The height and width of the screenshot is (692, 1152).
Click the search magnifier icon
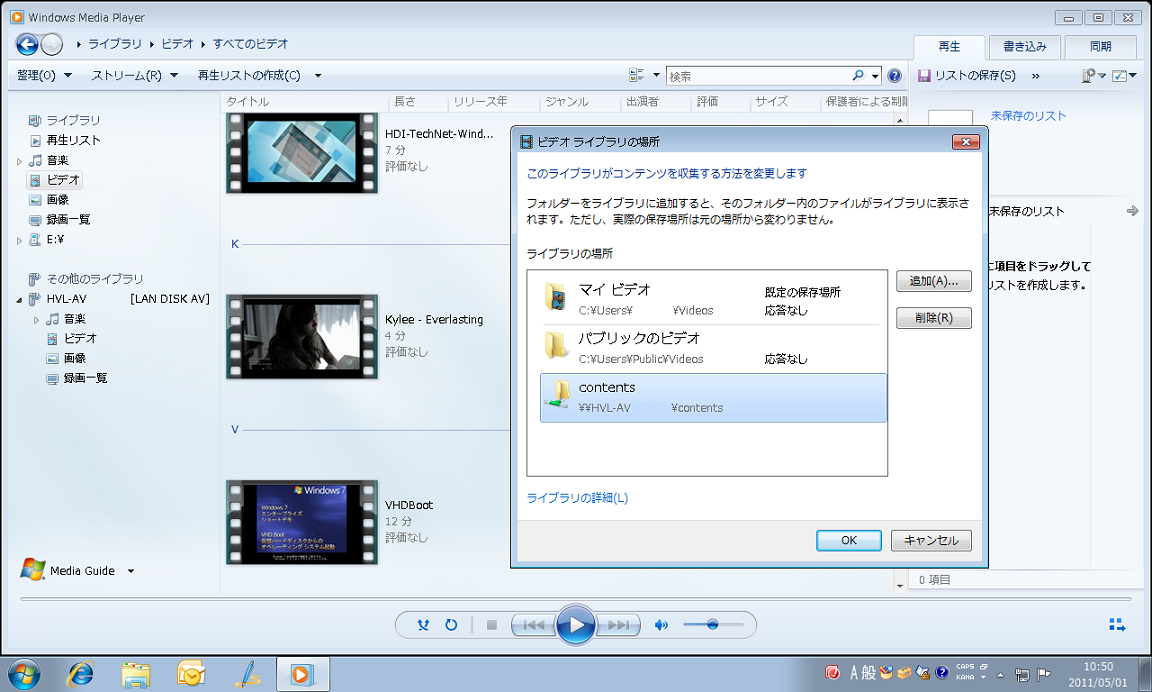857,76
